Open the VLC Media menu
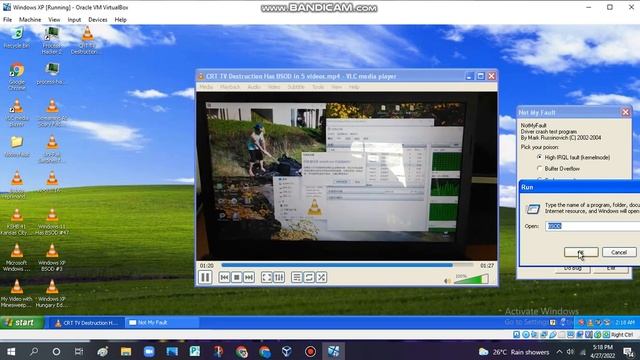 tap(206, 87)
